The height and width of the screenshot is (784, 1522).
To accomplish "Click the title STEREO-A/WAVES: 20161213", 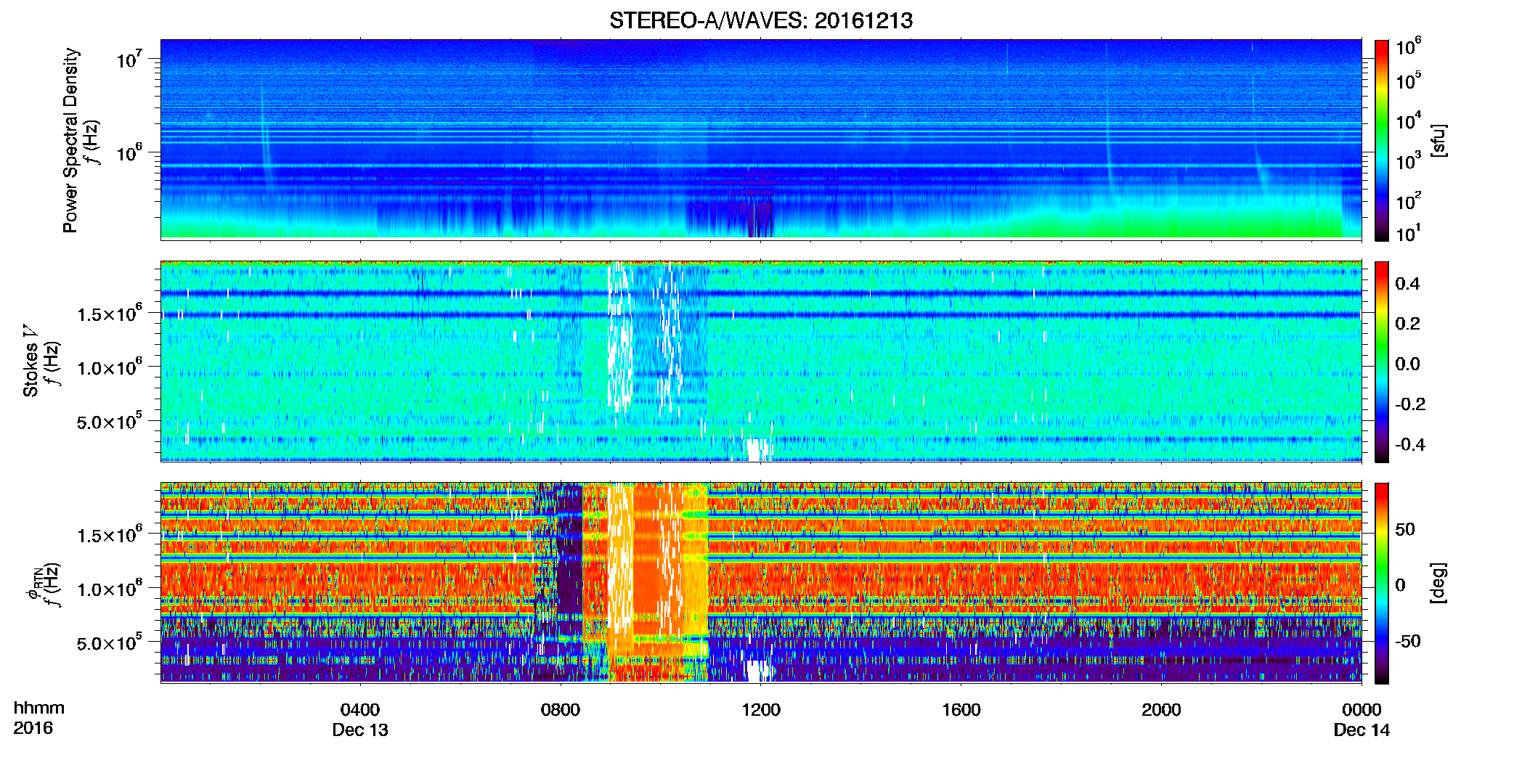I will pos(761,20).
